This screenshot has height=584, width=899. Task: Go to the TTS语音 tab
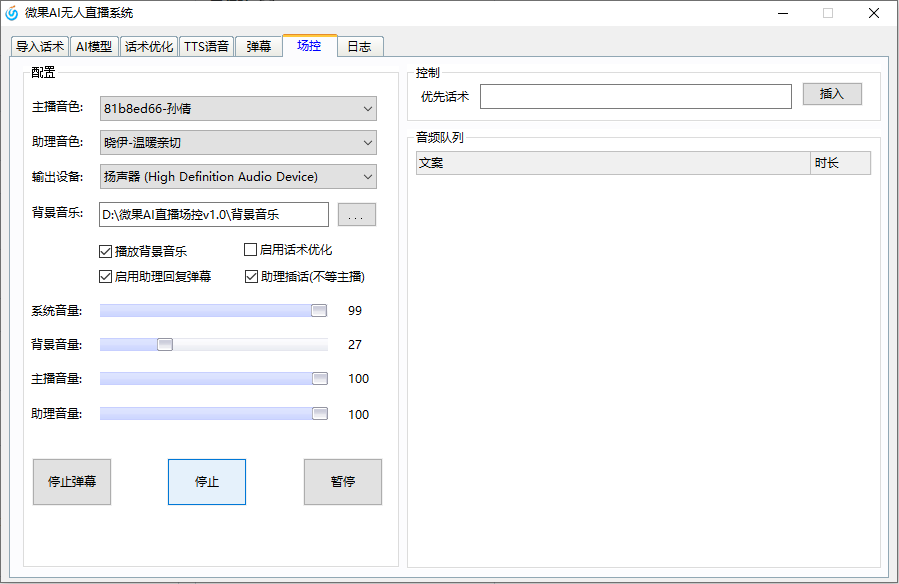click(x=206, y=47)
